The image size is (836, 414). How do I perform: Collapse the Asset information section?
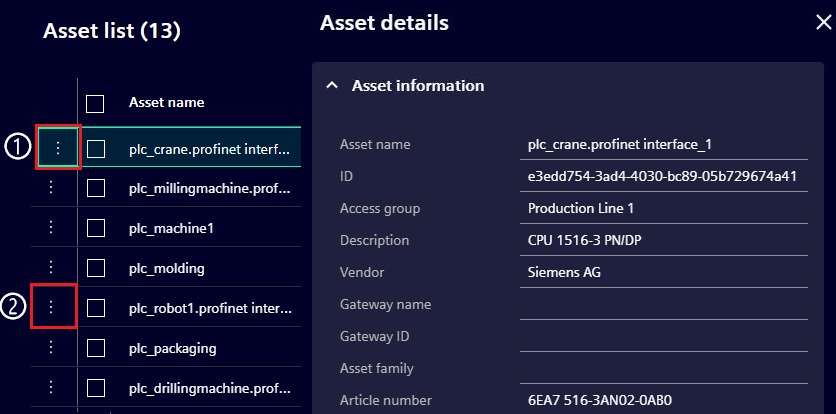click(333, 86)
